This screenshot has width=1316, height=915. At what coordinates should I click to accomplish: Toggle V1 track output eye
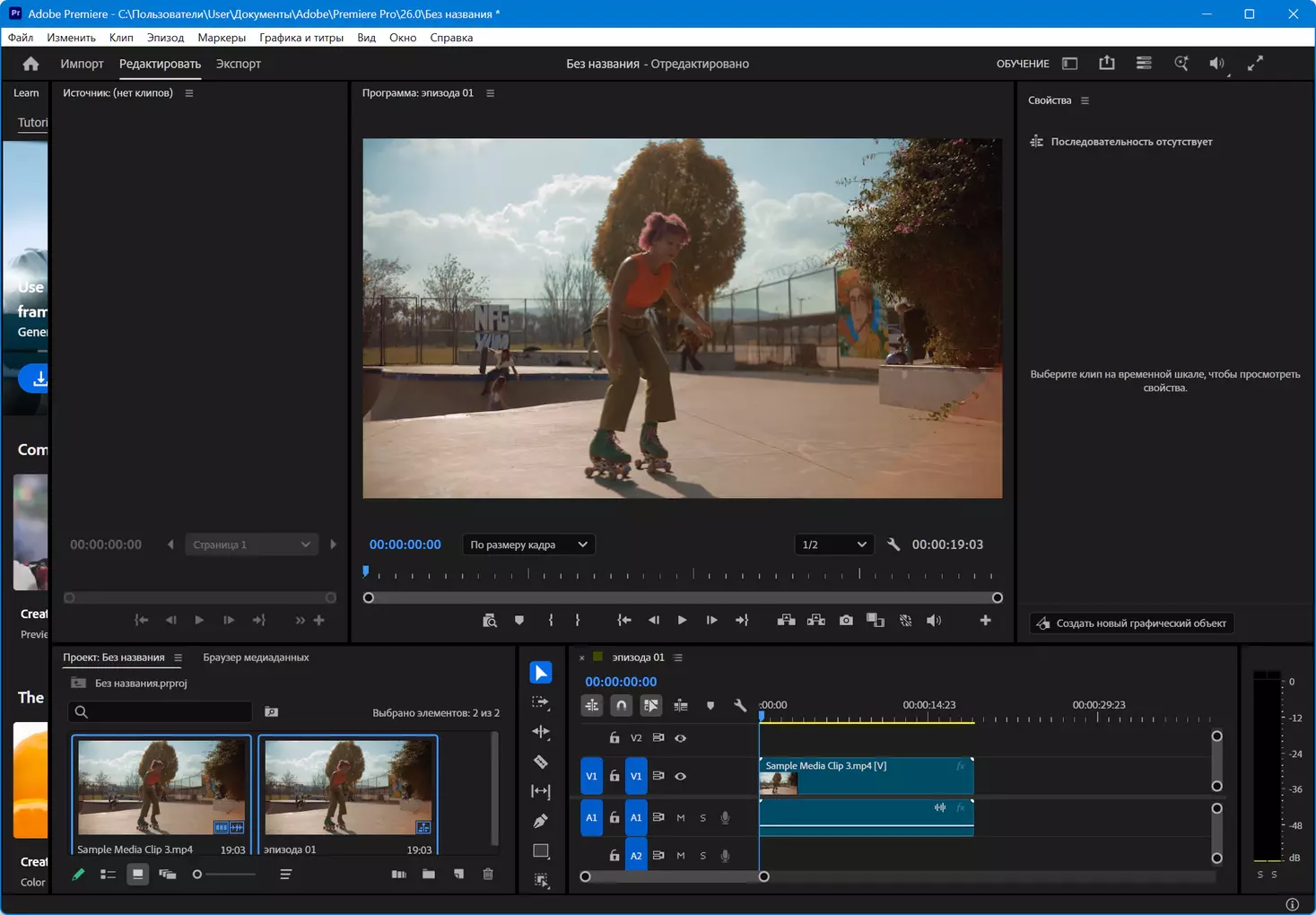pyautogui.click(x=680, y=776)
